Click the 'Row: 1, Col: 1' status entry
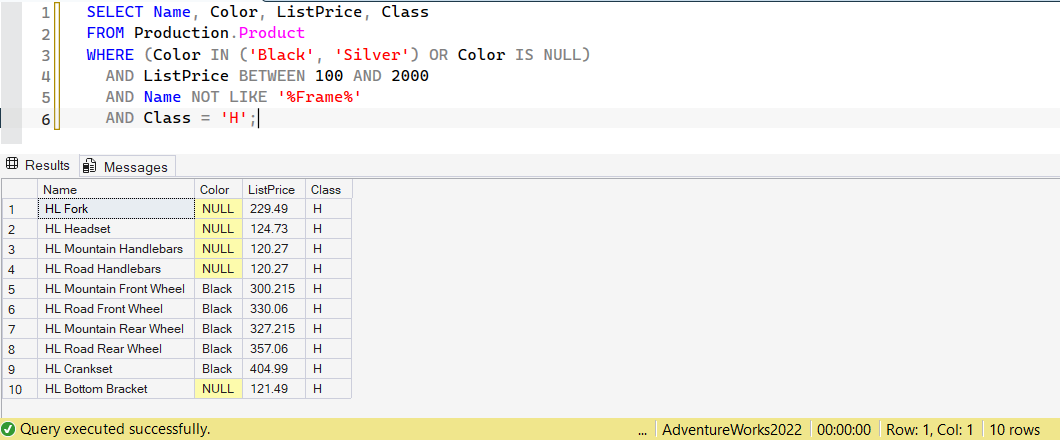 (x=930, y=429)
